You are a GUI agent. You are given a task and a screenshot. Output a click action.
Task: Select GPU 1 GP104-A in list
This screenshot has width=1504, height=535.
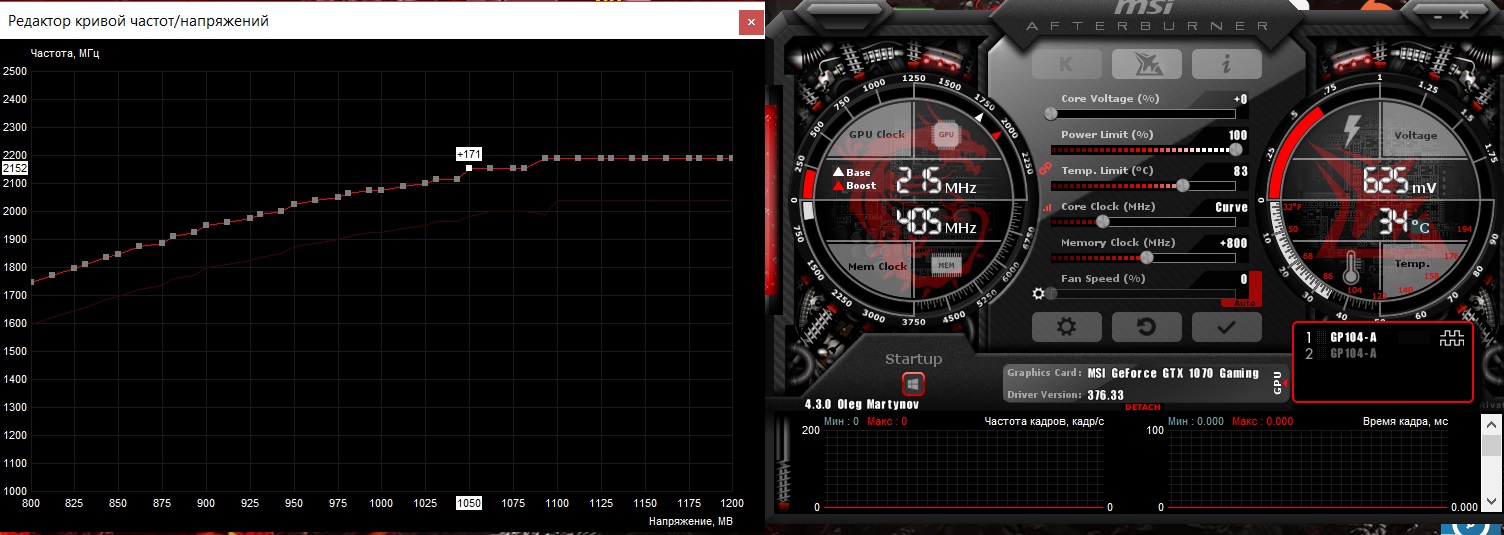click(1353, 338)
